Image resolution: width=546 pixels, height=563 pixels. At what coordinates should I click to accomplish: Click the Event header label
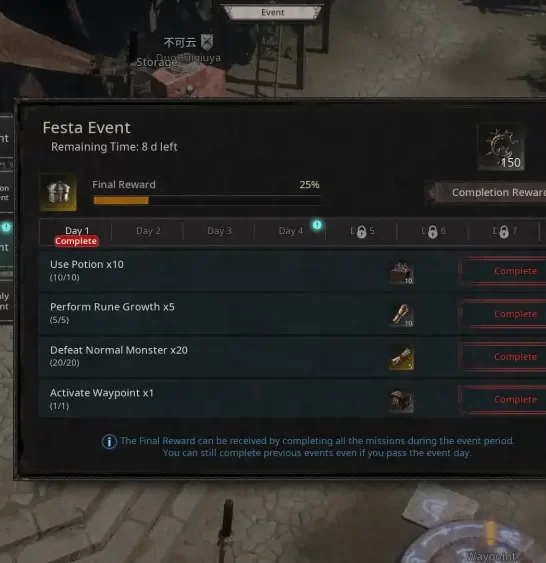point(272,13)
